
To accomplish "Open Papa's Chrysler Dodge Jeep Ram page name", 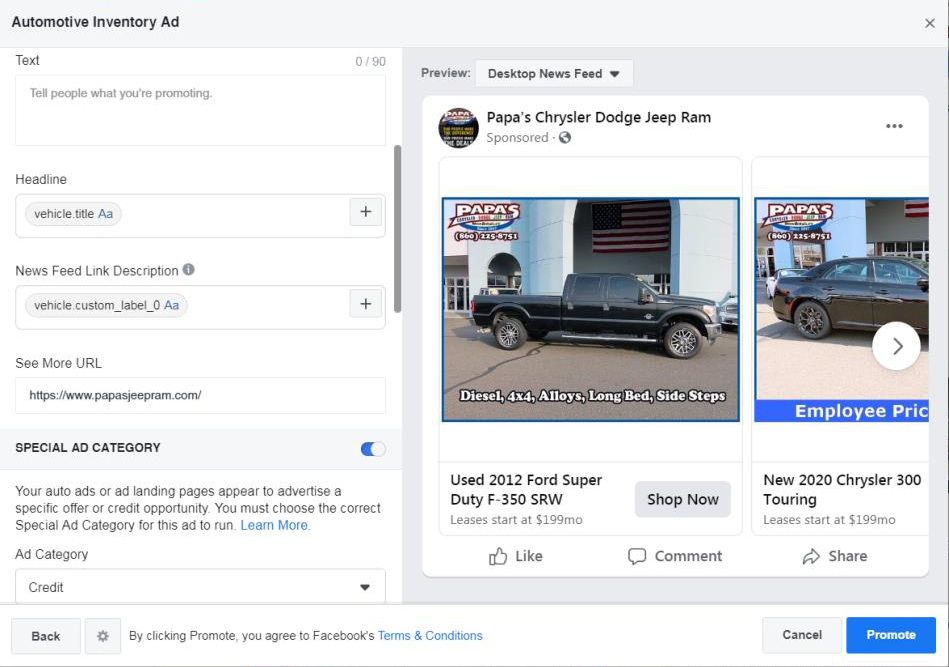I will tap(599, 117).
